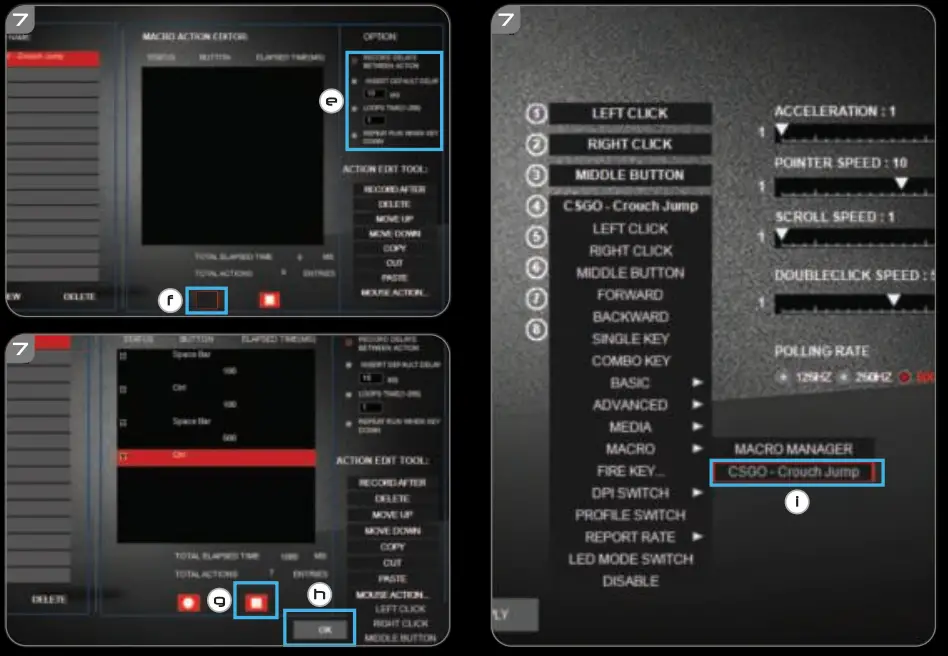Click RECORD AFTER in the empty macro editor
This screenshot has height=656, width=948.
coord(394,189)
